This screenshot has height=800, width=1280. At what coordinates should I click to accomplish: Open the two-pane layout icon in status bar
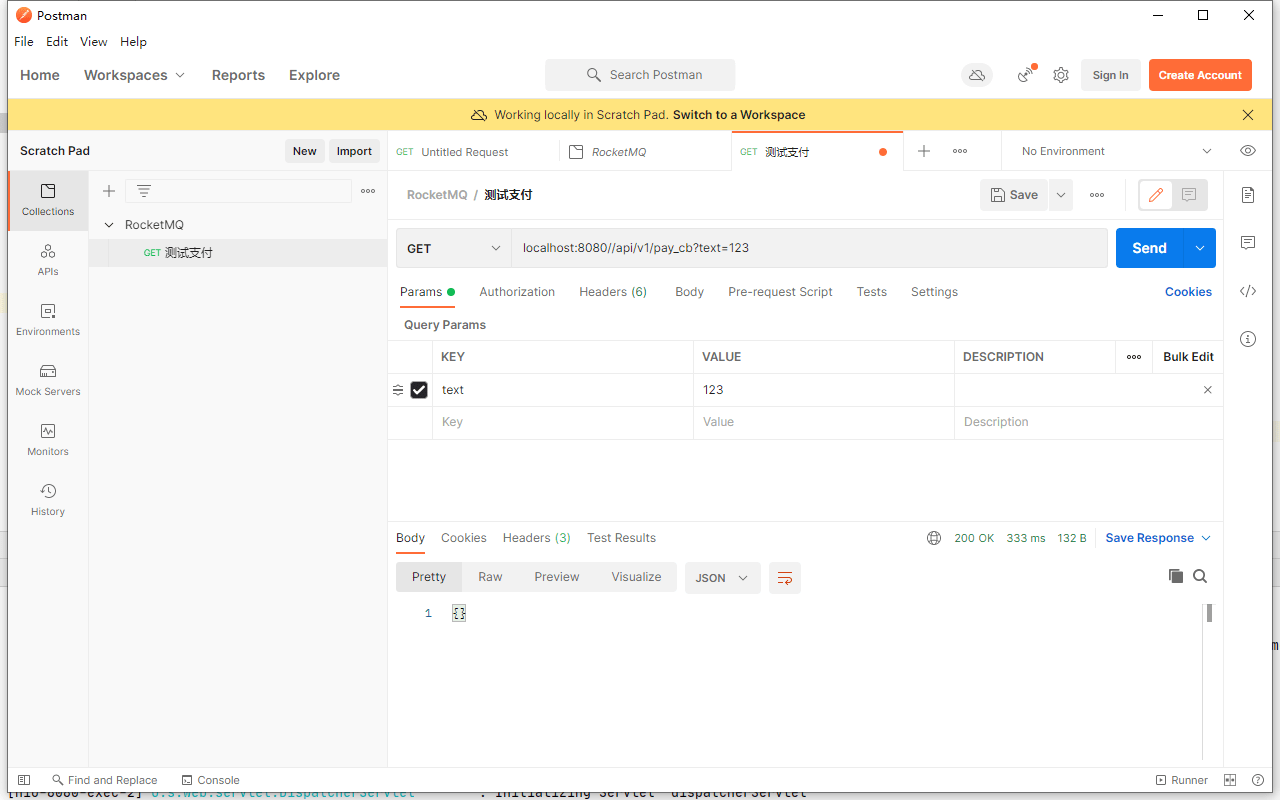pyautogui.click(x=1230, y=780)
